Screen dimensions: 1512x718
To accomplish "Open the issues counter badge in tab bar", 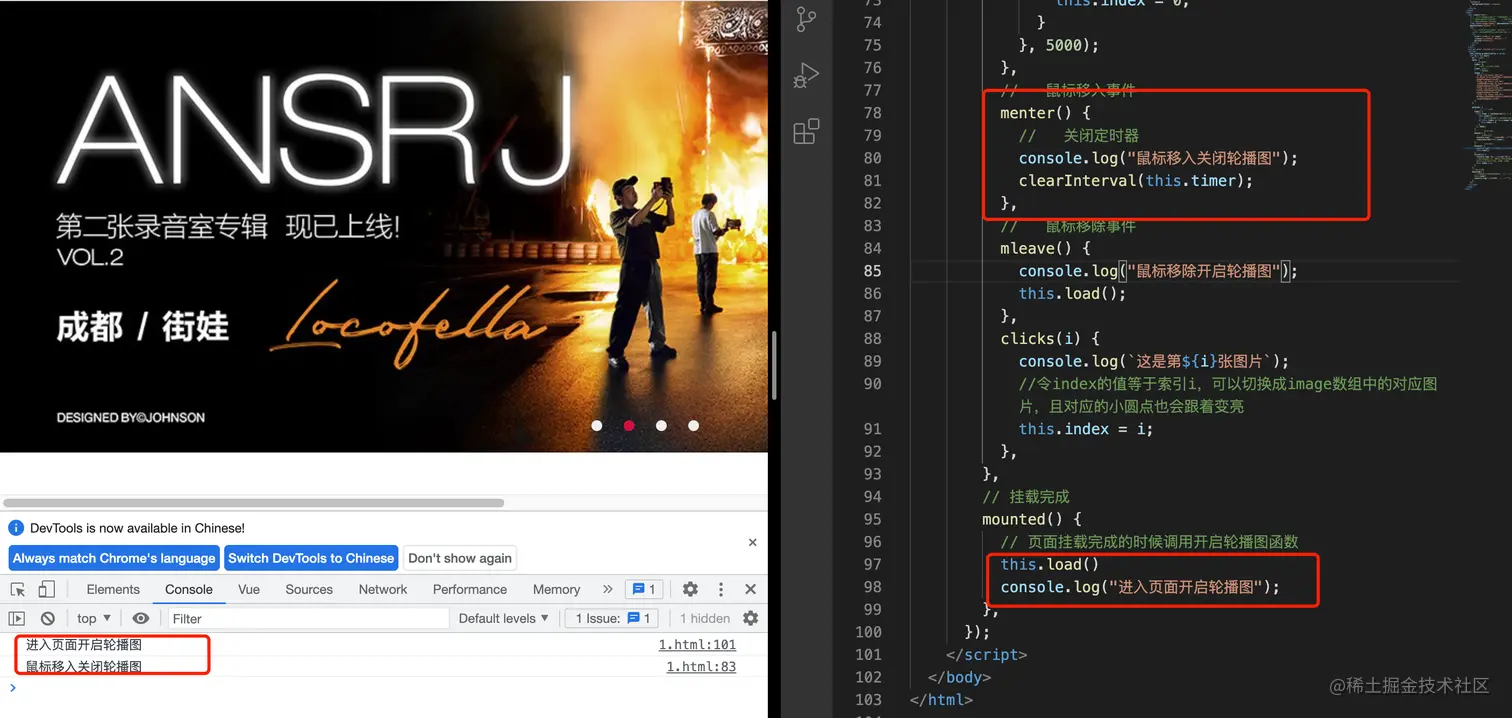I will [x=644, y=589].
